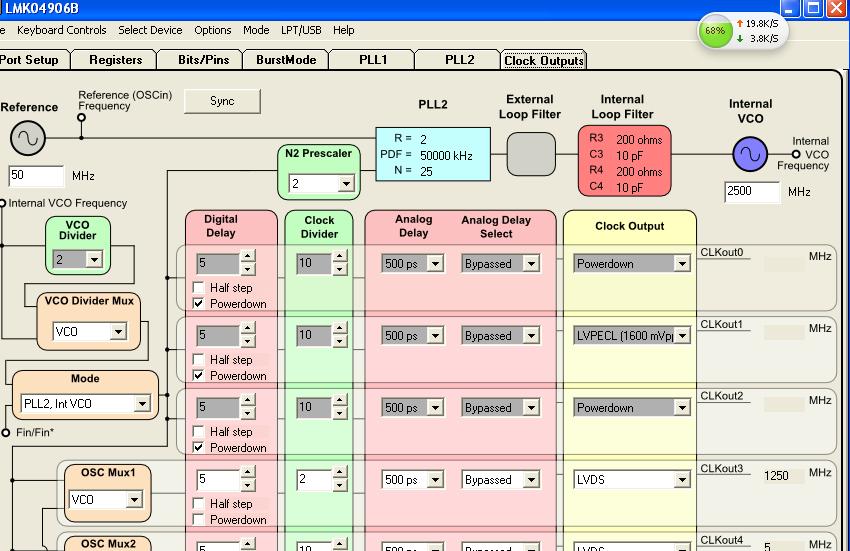Open the Internal Loop Filter red block
Image resolution: width=850 pixels, height=551 pixels.
(624, 161)
